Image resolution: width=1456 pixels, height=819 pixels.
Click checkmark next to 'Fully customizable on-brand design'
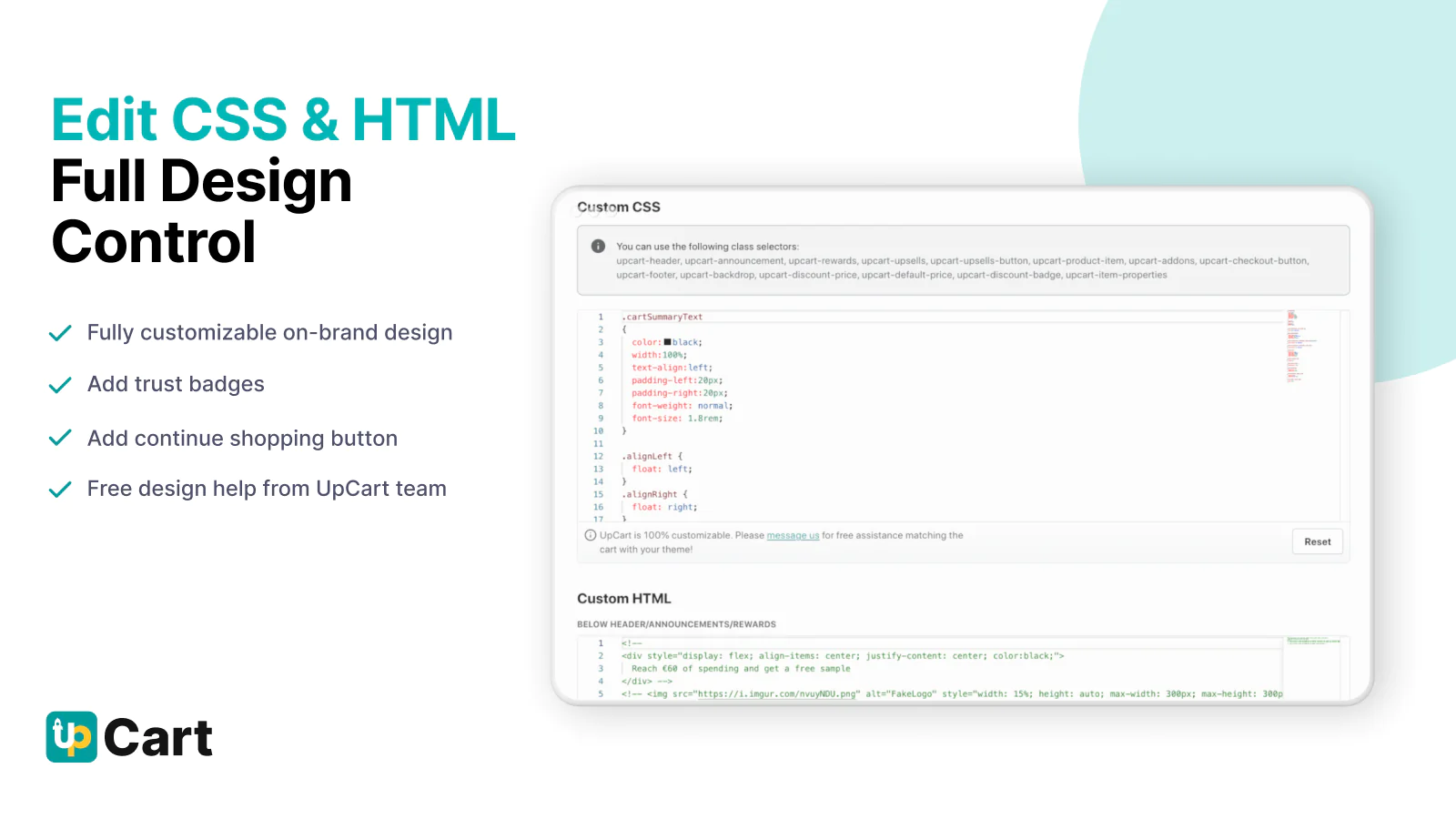[60, 333]
